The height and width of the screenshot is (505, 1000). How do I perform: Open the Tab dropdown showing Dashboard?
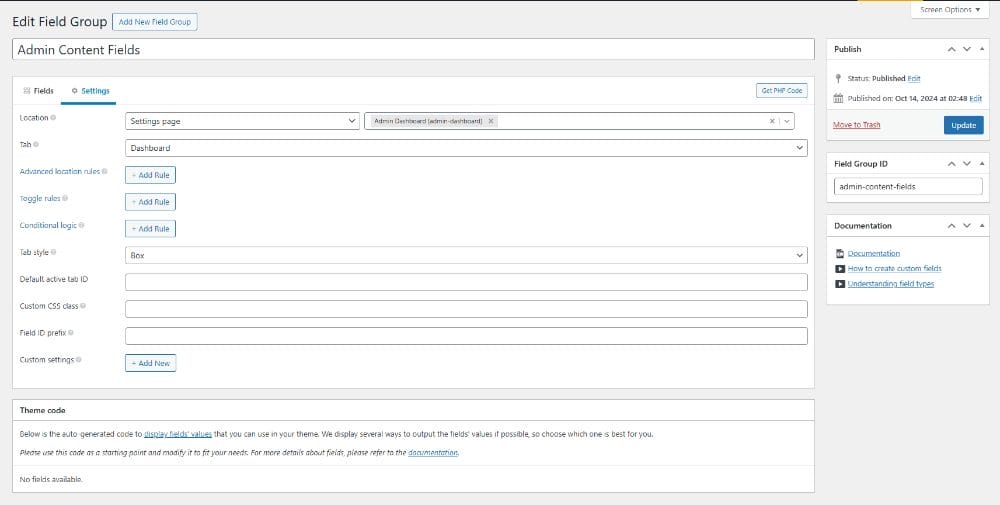tap(466, 148)
